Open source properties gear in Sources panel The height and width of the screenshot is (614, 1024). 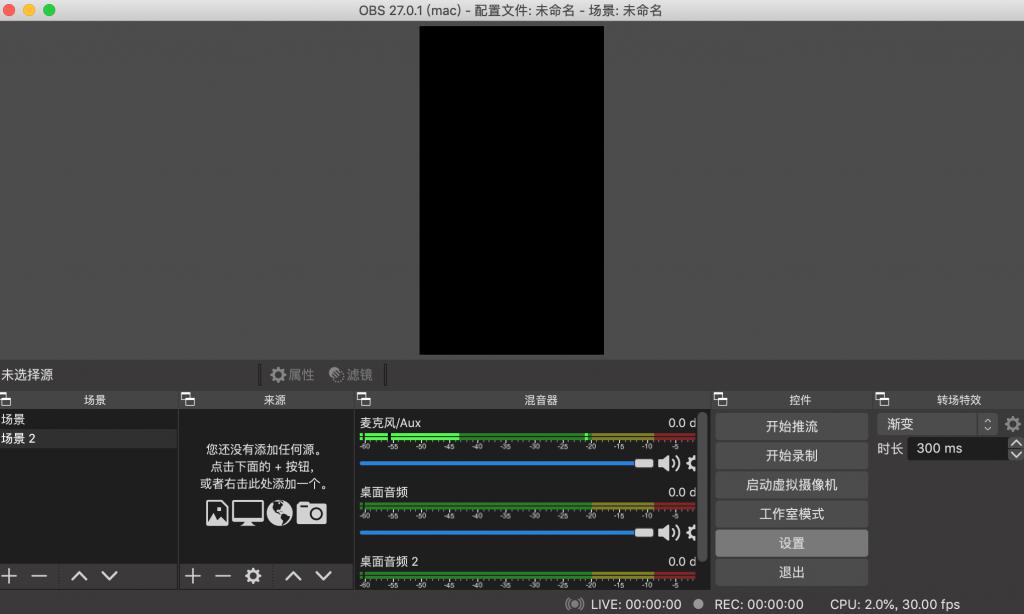point(253,575)
